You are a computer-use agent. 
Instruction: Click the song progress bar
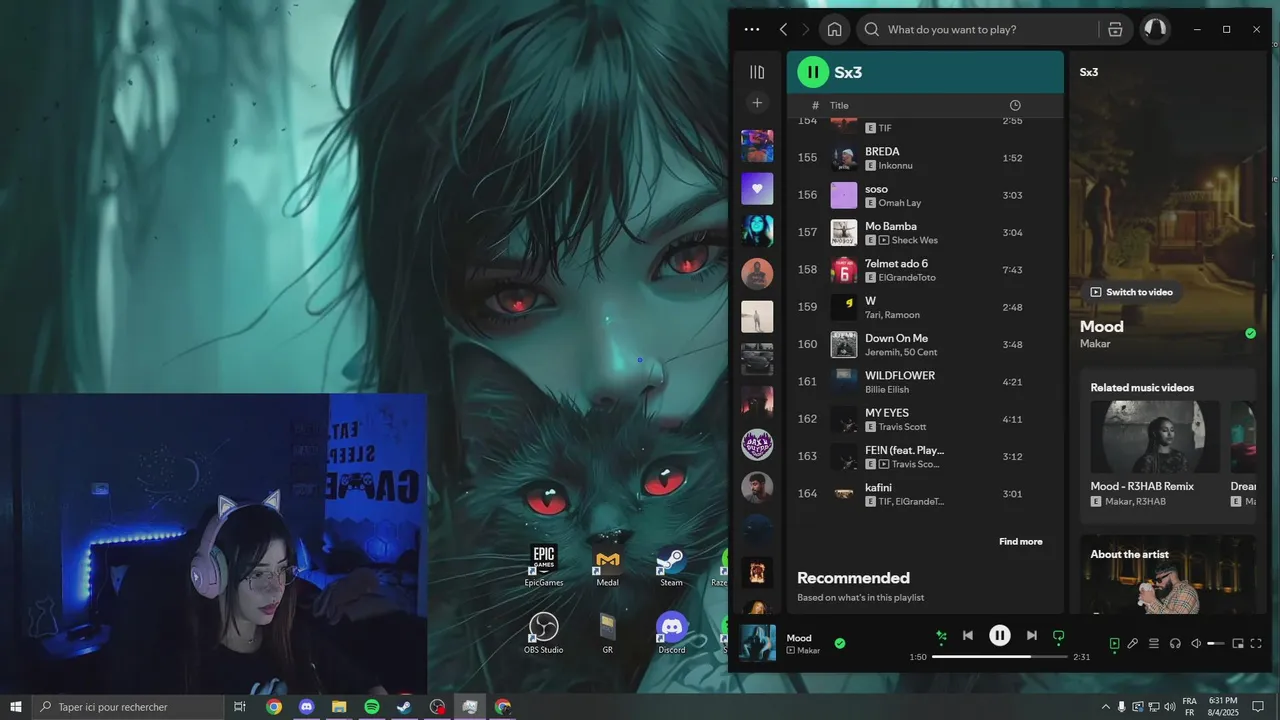[1000, 657]
